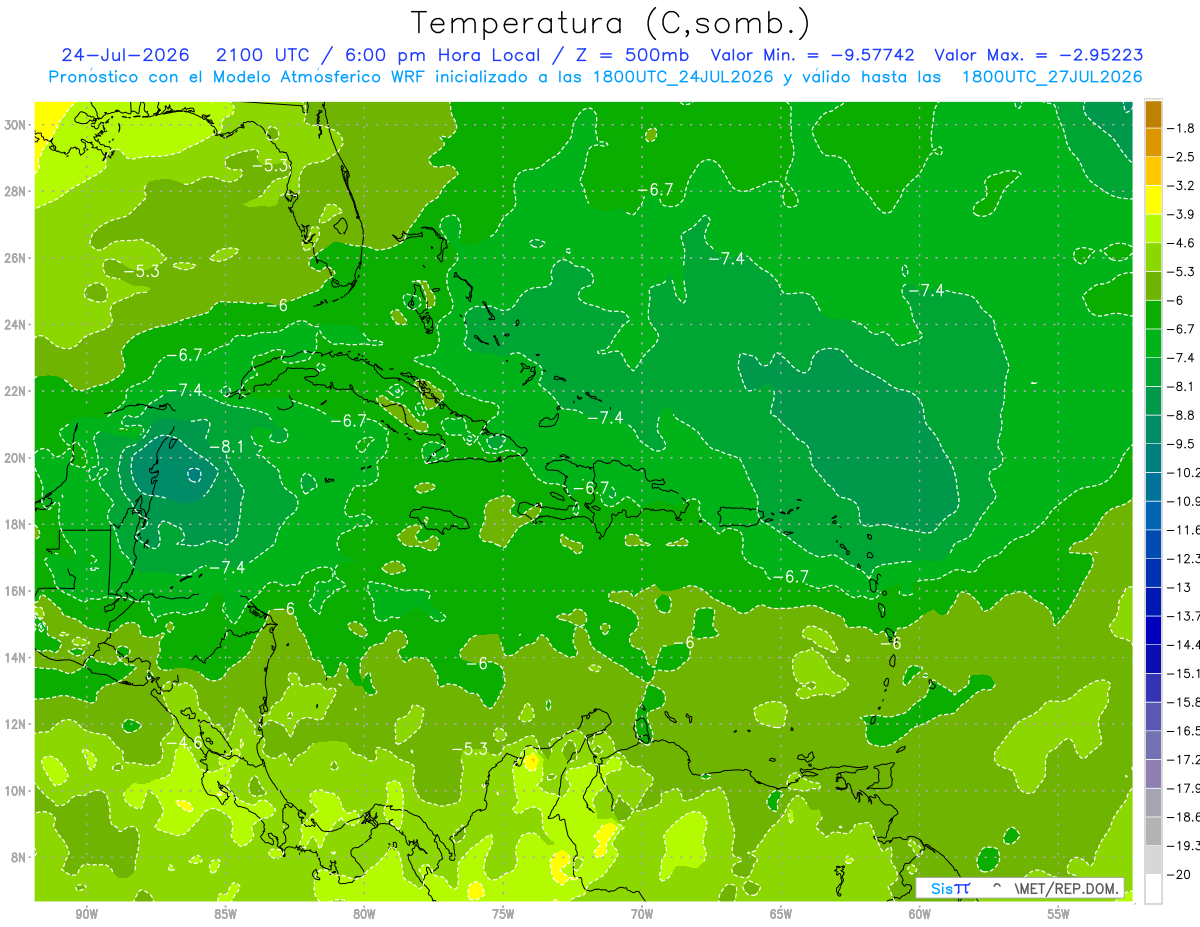Click the '22N' latitude axis label

pyautogui.click(x=17, y=391)
